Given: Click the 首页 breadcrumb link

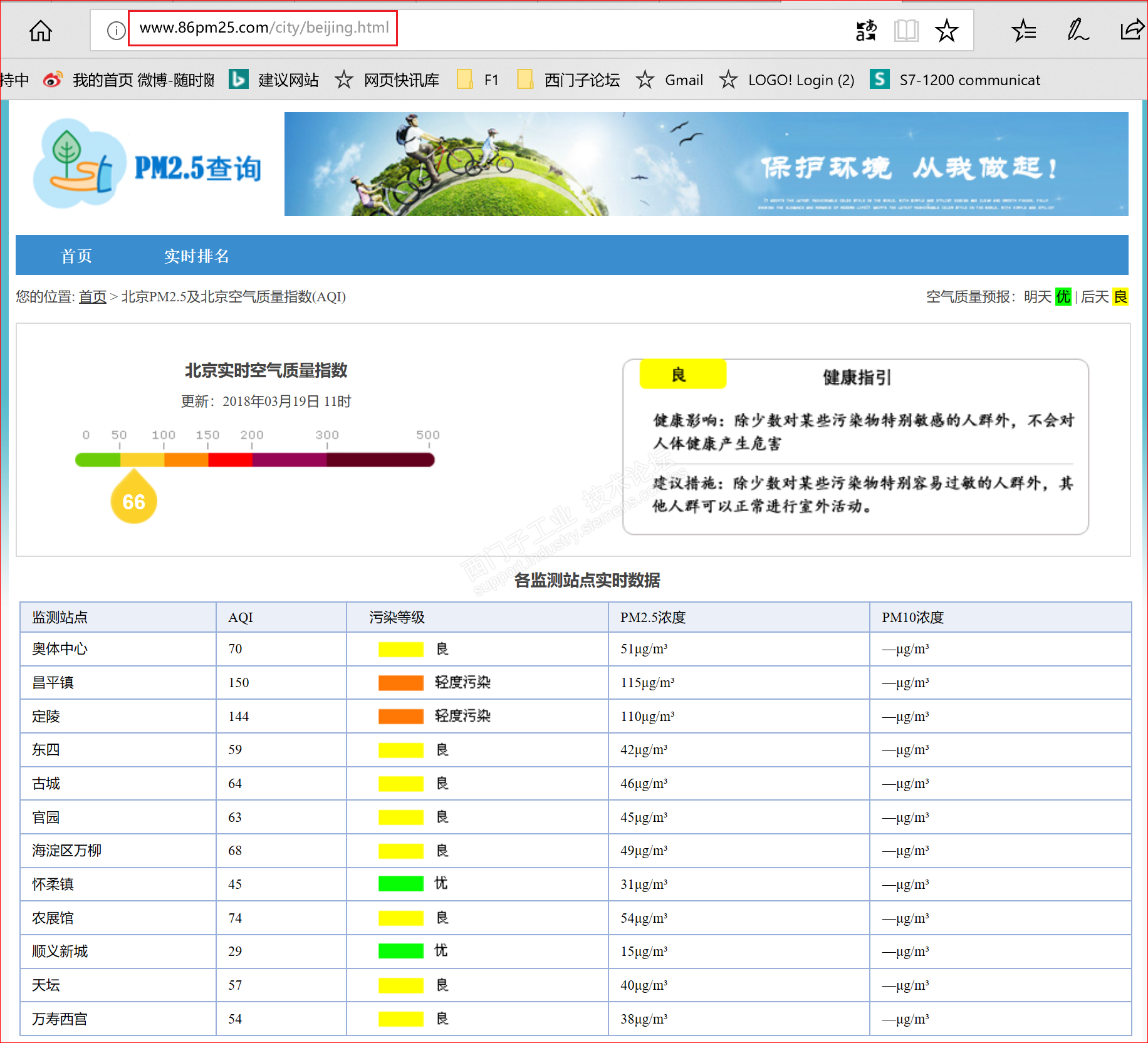Looking at the screenshot, I should (92, 297).
